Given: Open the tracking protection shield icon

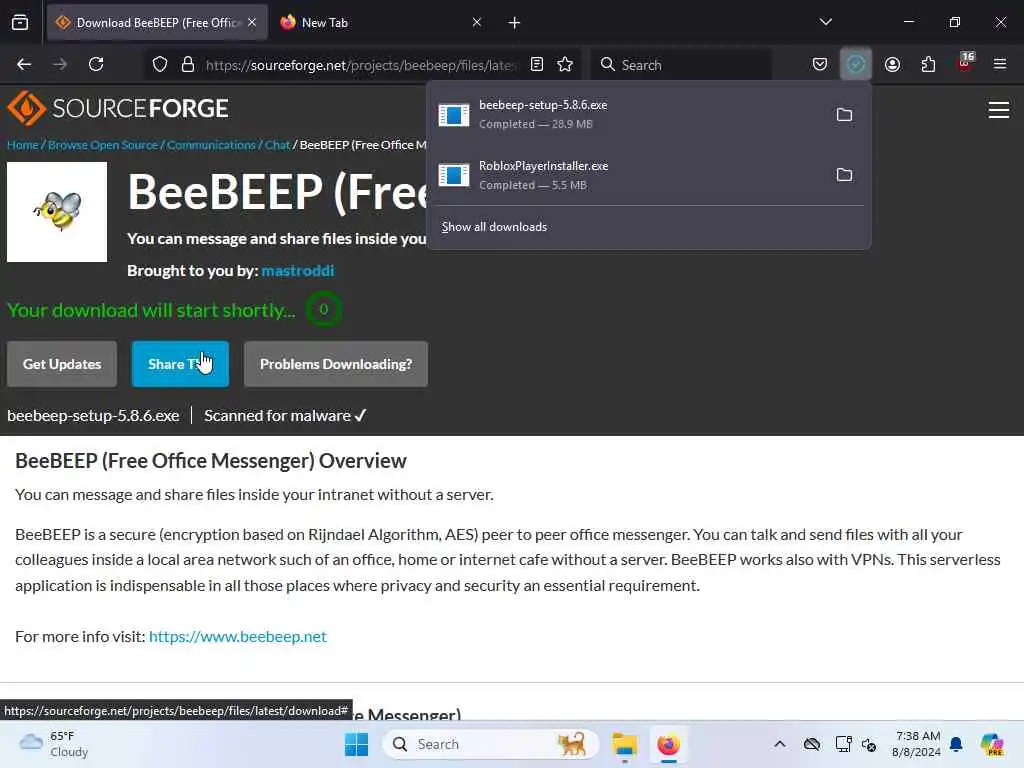Looking at the screenshot, I should 160,65.
